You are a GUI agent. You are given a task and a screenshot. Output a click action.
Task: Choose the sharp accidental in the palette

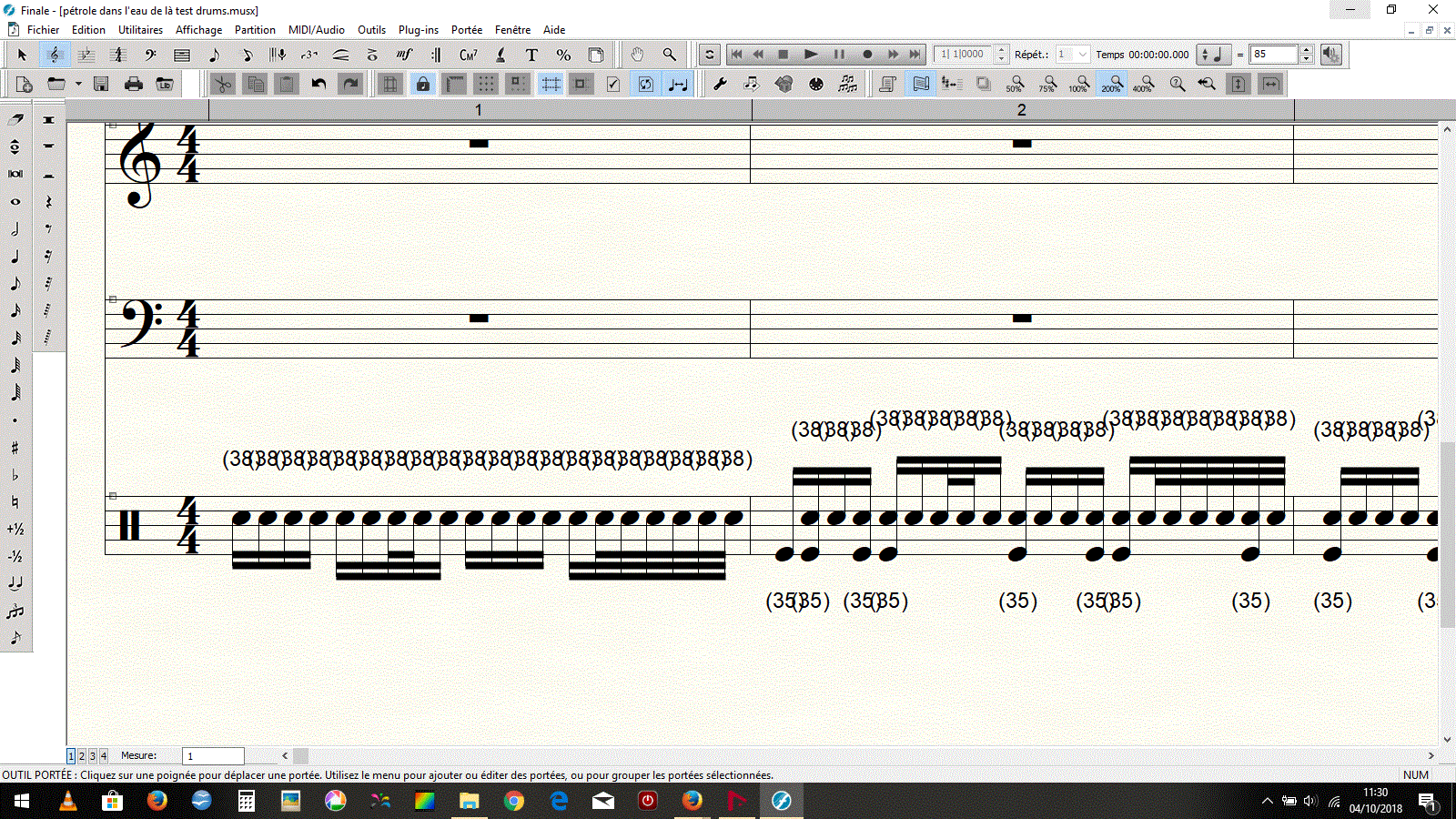15,447
